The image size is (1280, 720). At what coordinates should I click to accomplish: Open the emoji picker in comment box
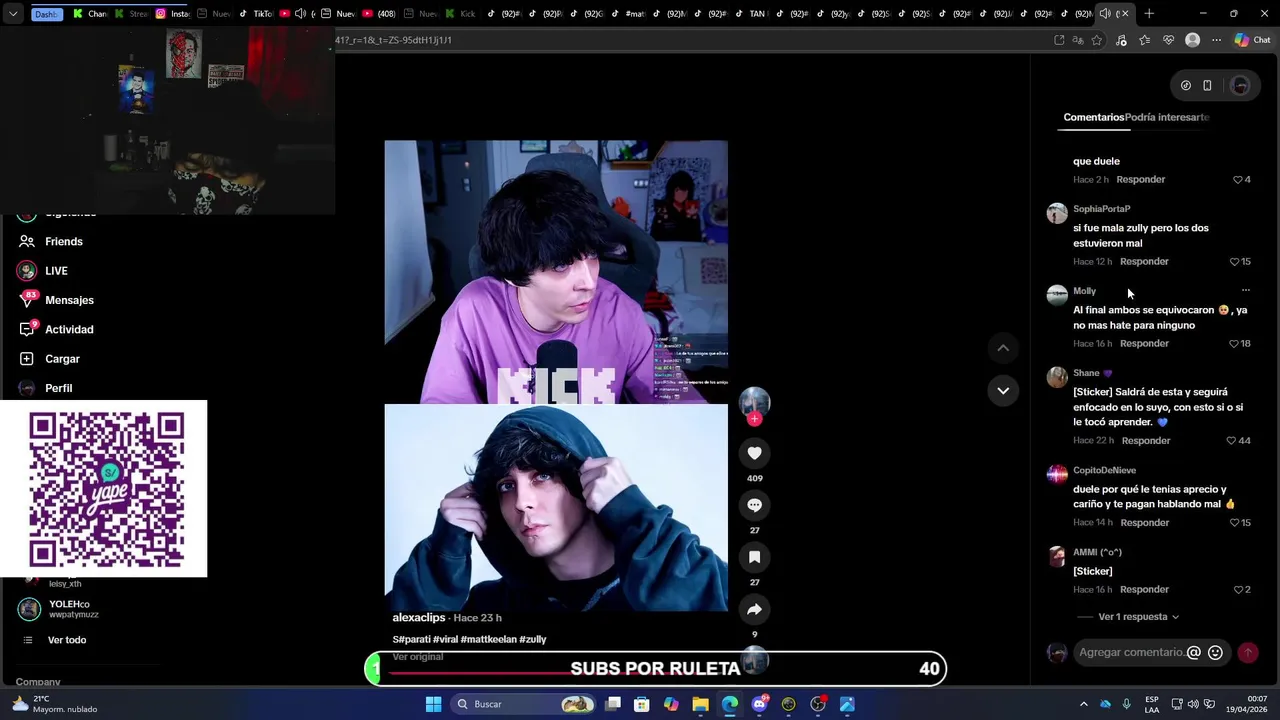point(1215,652)
